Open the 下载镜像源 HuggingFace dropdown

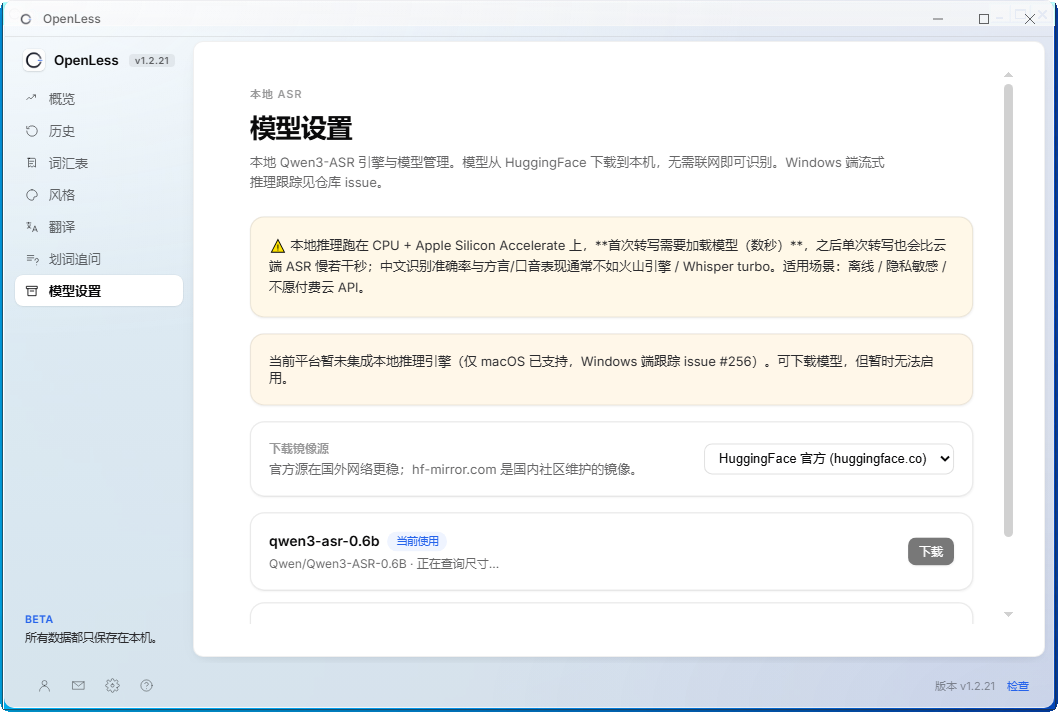829,459
